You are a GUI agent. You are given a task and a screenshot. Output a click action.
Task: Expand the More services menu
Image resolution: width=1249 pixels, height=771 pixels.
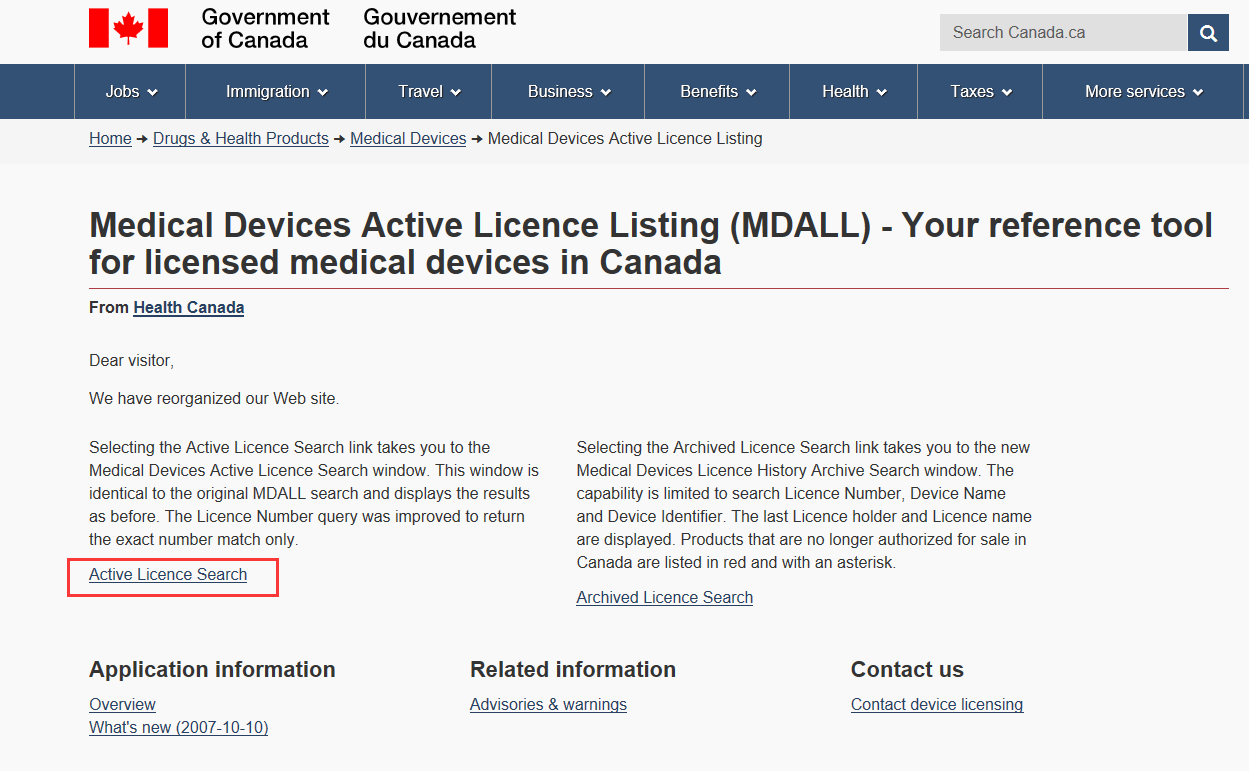[x=1143, y=92]
